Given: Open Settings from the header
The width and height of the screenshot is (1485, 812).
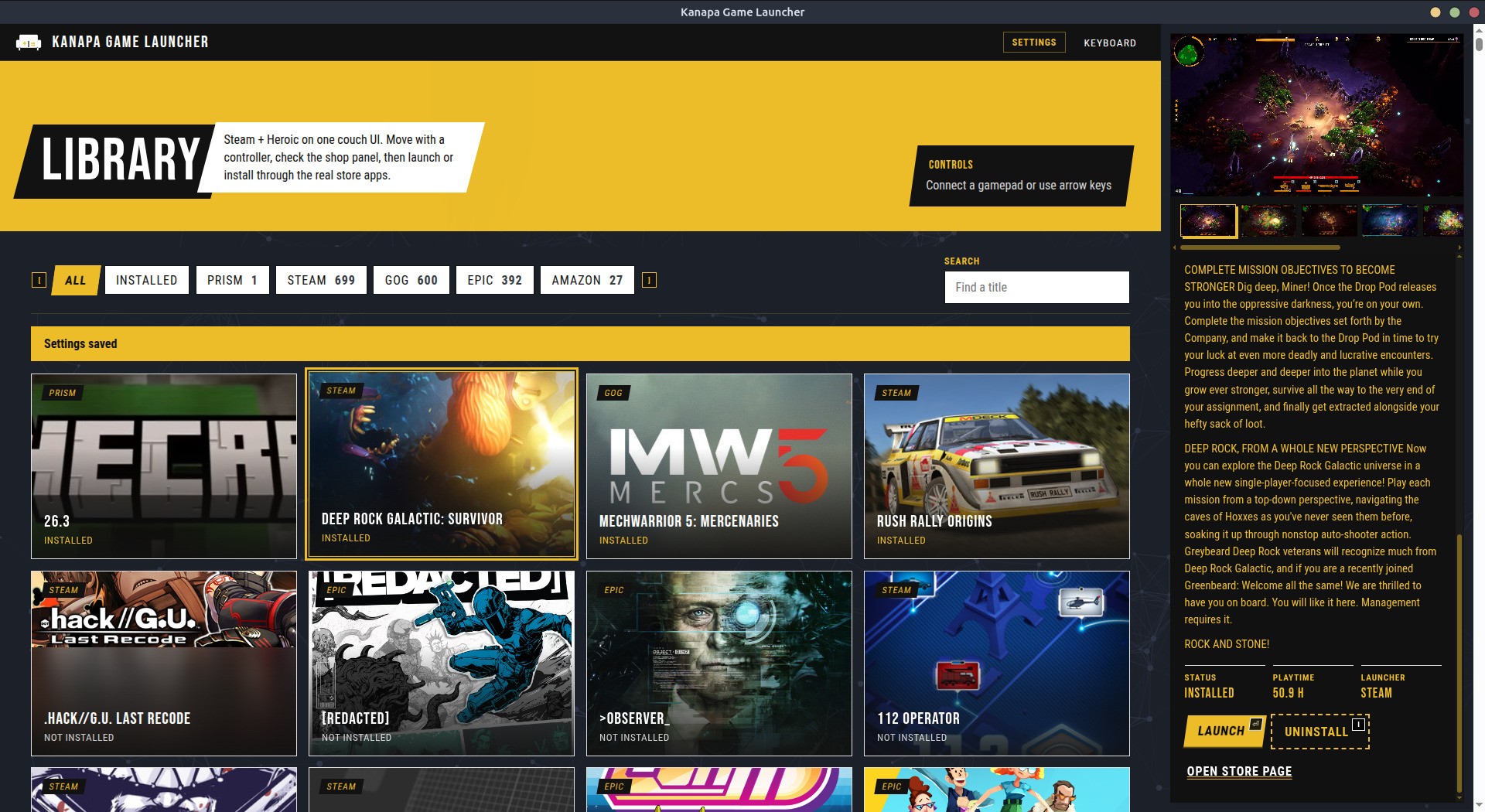Looking at the screenshot, I should (x=1034, y=42).
